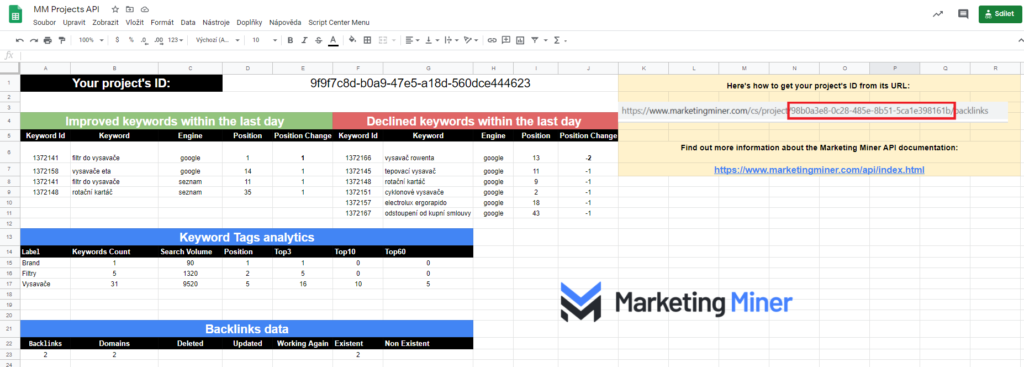
Task: Open the marketingminer.com API documentation link
Action: tap(819, 170)
